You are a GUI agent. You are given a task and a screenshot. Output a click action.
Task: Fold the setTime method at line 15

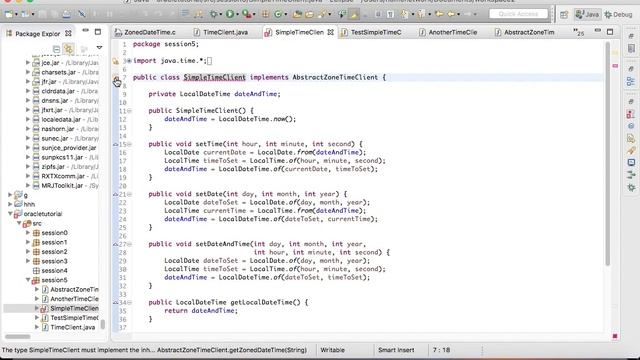pos(129,144)
